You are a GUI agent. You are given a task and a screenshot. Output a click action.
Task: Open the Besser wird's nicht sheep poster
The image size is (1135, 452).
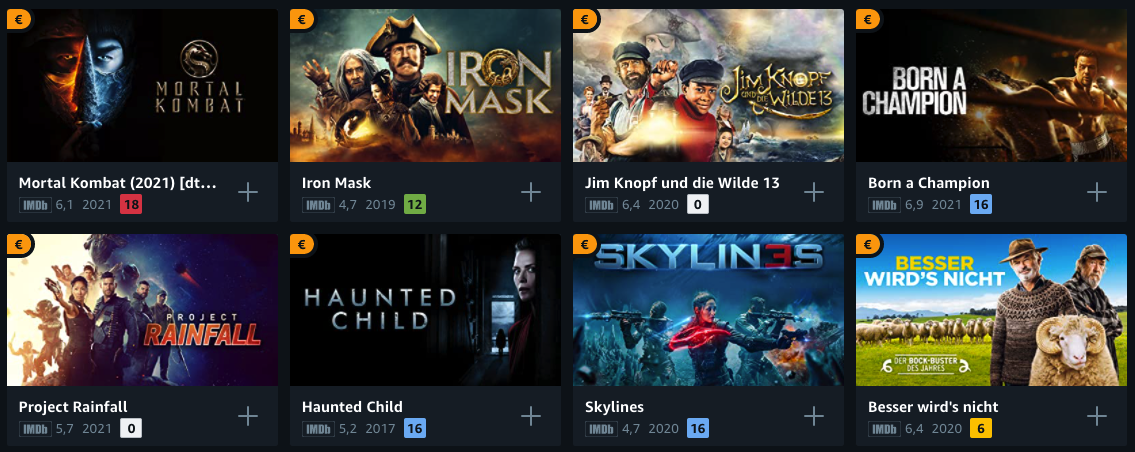pyautogui.click(x=992, y=310)
